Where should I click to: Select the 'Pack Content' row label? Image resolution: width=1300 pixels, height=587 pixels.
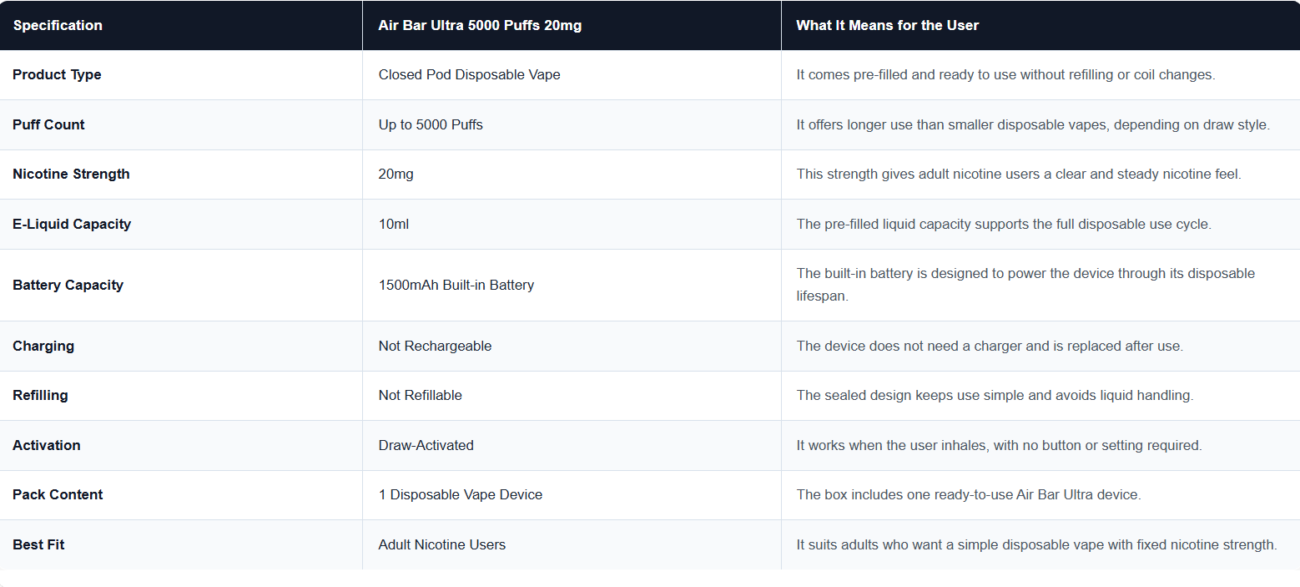tap(58, 494)
